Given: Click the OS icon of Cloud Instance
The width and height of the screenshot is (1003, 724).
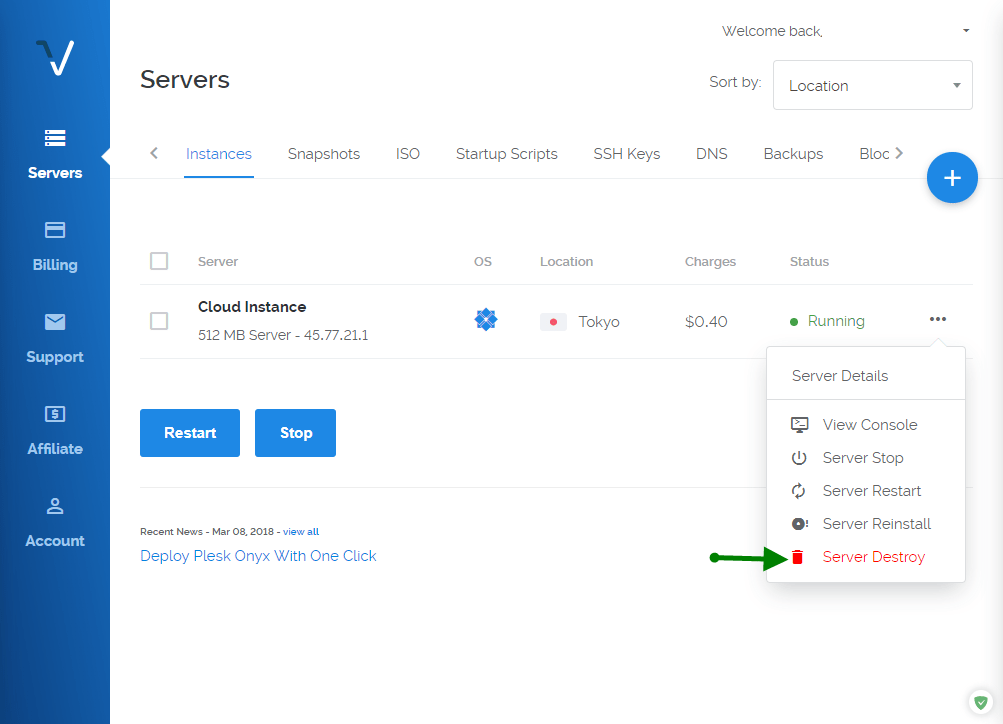Looking at the screenshot, I should click(486, 319).
